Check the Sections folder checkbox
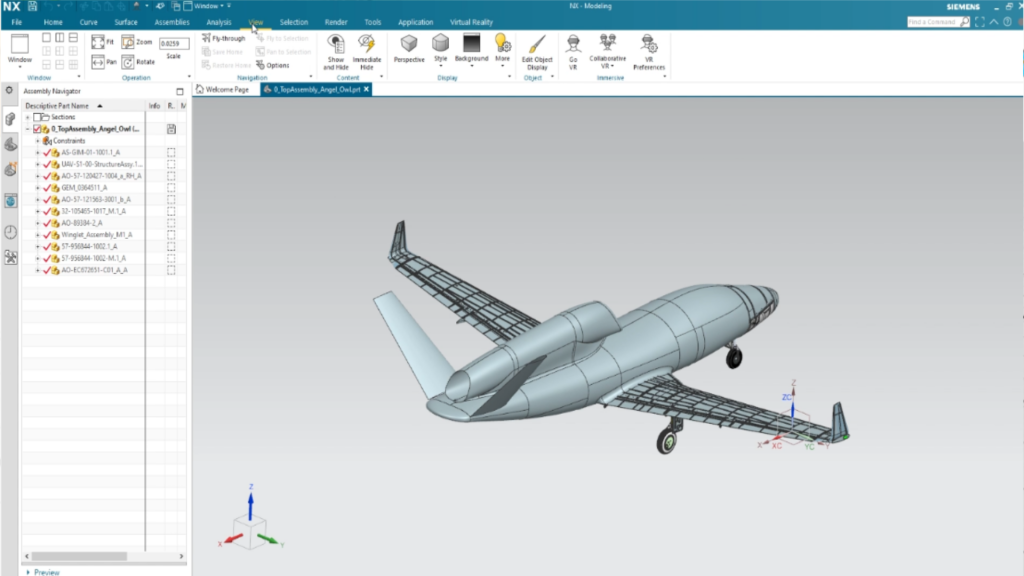 pos(38,117)
